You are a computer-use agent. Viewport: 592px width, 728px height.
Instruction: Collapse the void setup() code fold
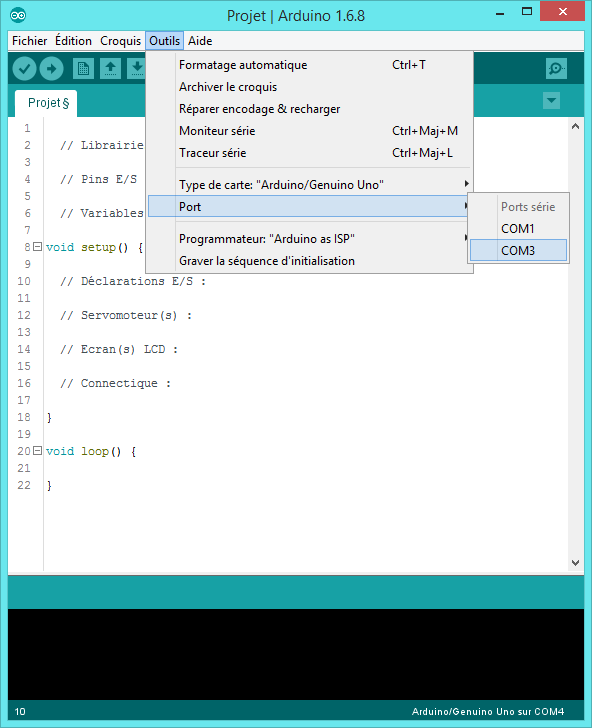coord(38,247)
